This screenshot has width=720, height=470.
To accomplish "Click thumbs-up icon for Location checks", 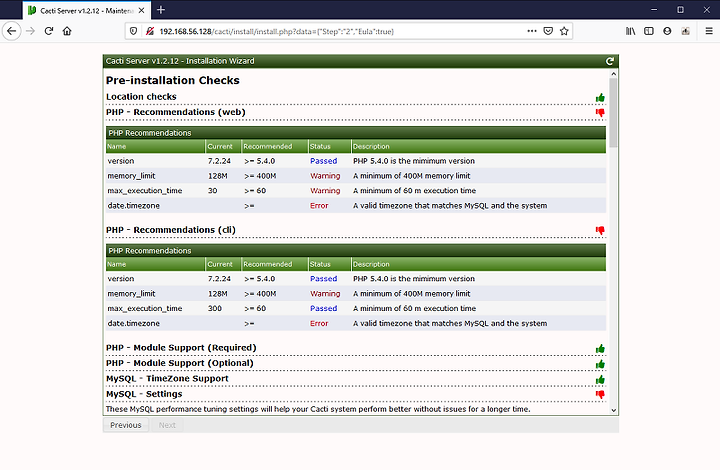I will [x=600, y=98].
